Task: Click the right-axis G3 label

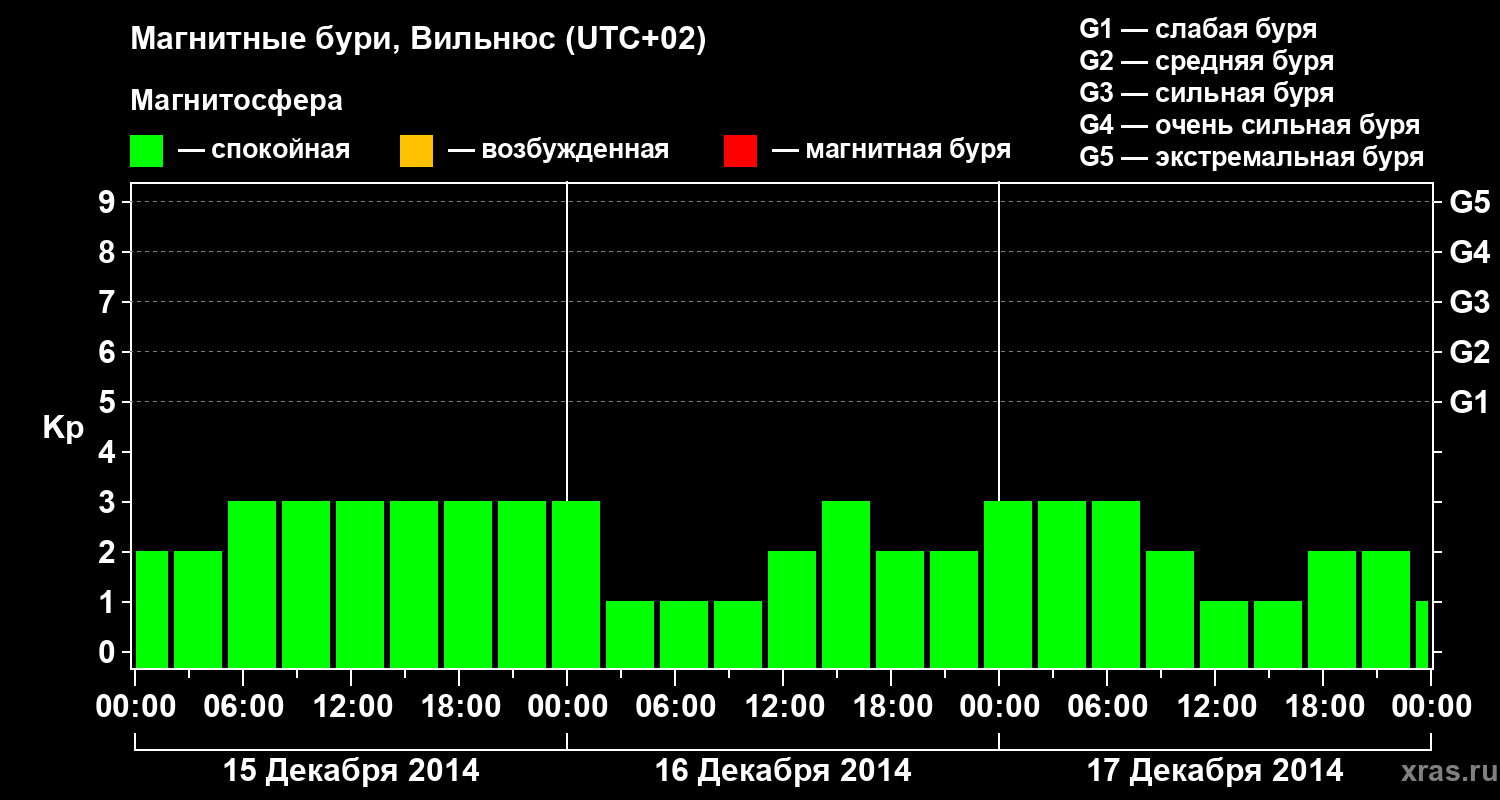Action: point(1469,302)
